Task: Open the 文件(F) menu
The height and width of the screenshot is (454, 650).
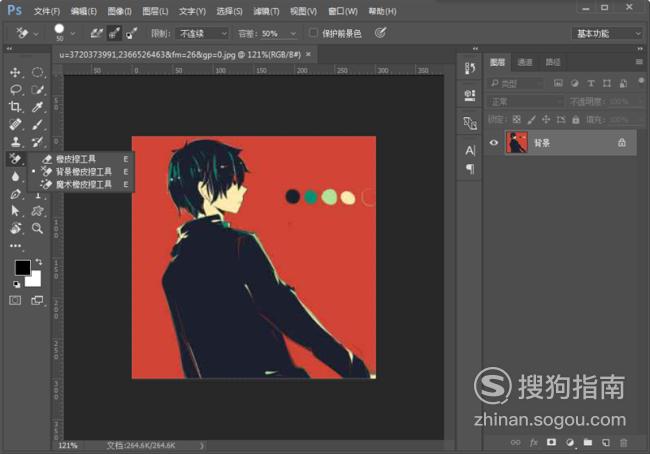Action: point(47,11)
